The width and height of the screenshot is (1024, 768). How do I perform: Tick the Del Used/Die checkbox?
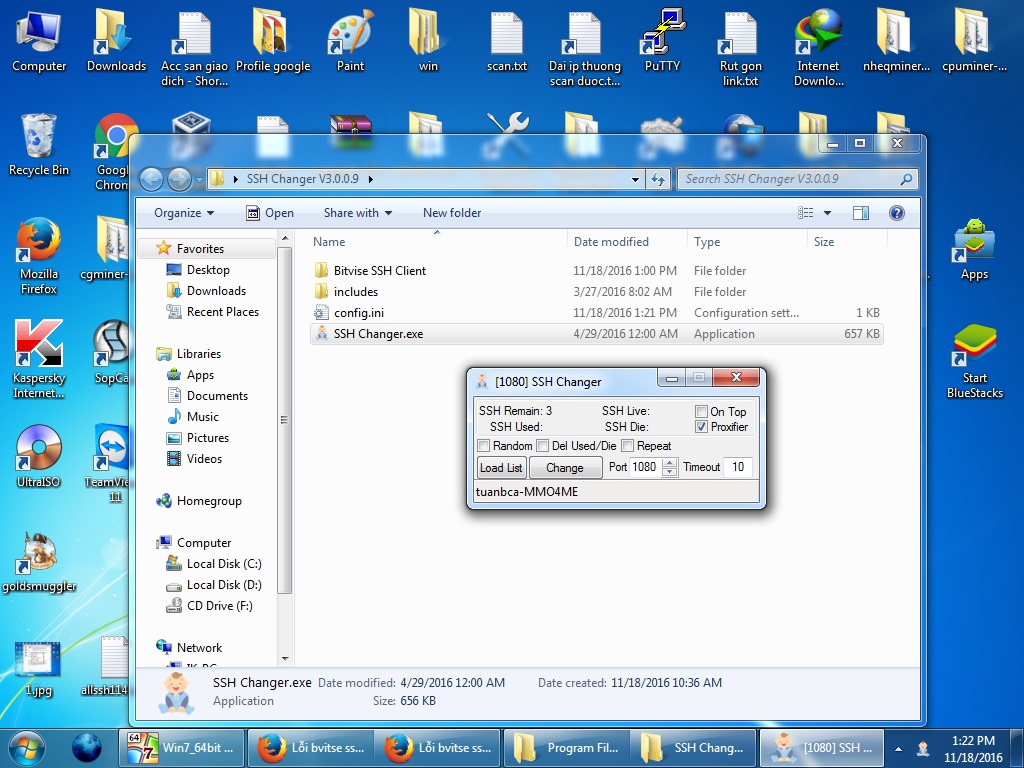pyautogui.click(x=543, y=445)
